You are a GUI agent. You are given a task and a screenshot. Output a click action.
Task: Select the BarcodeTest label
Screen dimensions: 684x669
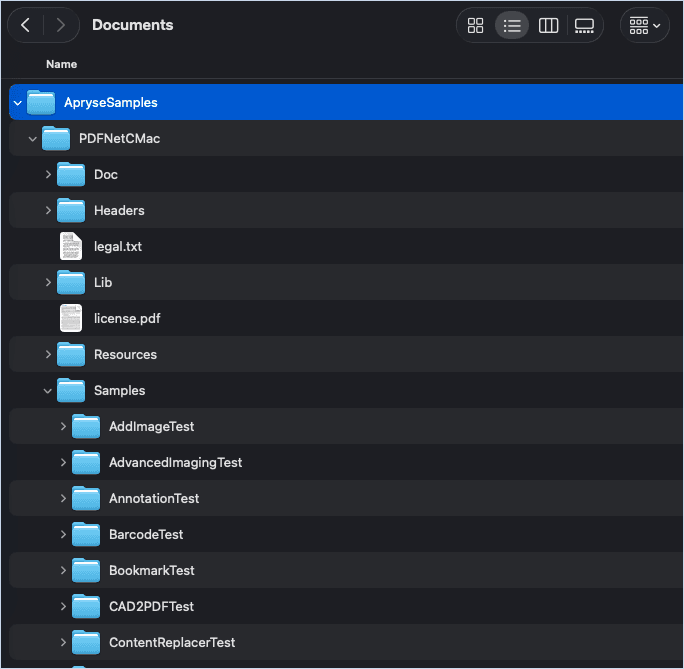(146, 535)
